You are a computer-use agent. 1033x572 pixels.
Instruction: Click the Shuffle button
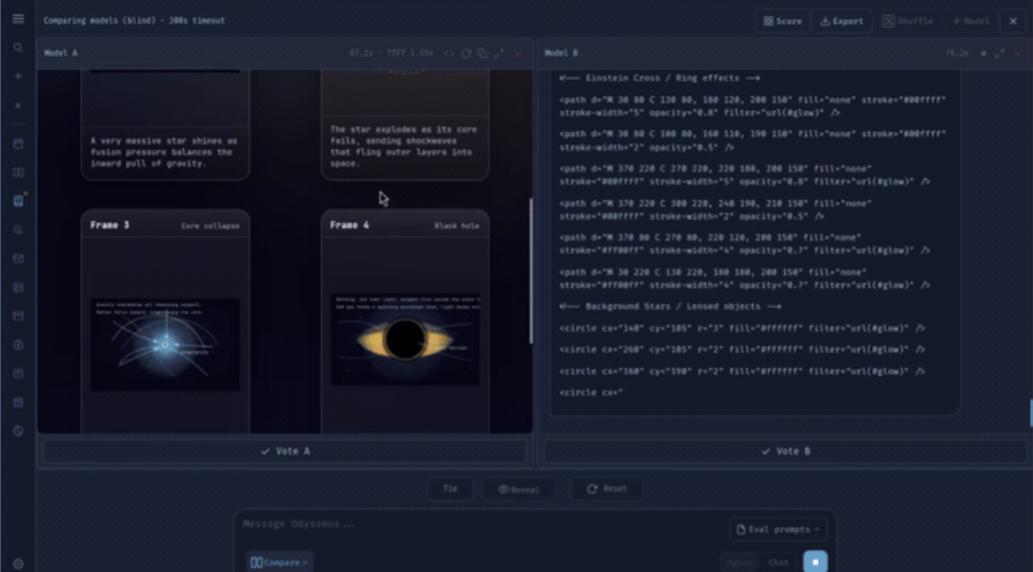[907, 21]
